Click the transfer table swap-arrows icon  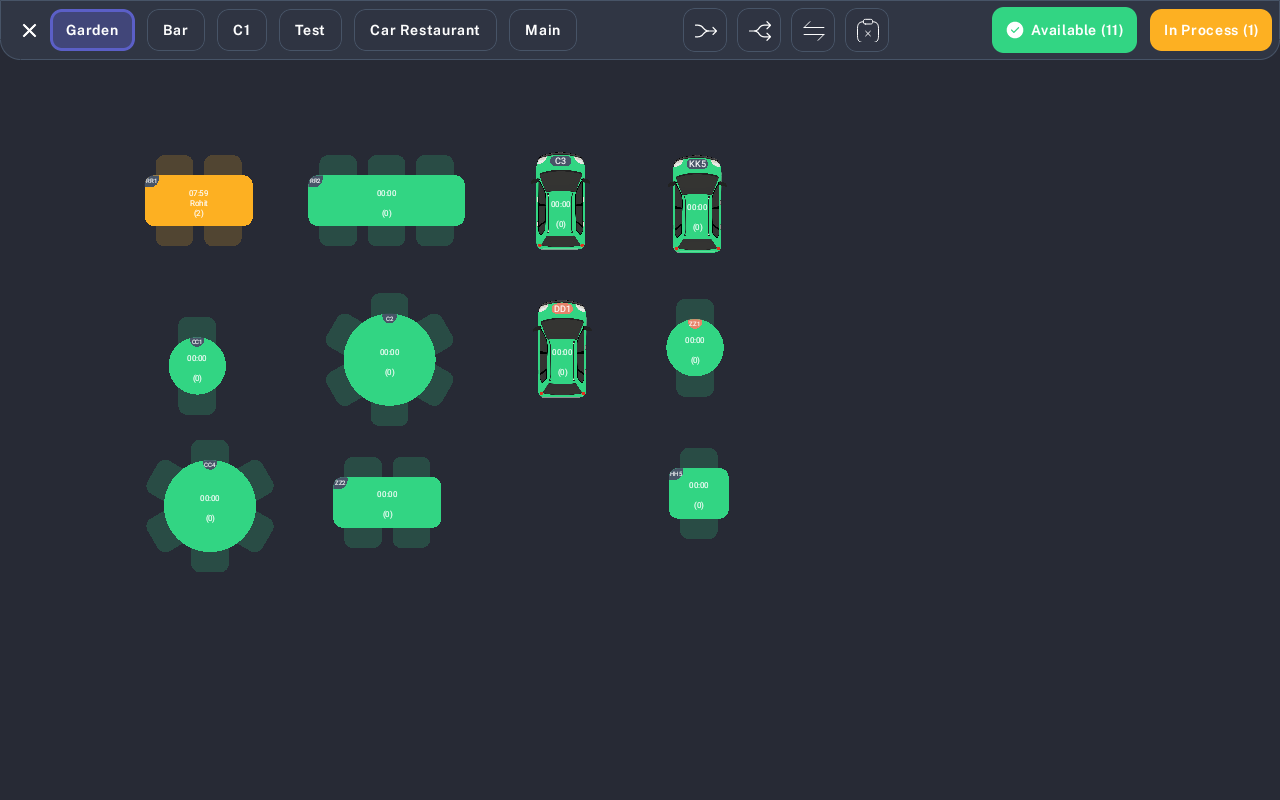tap(813, 30)
